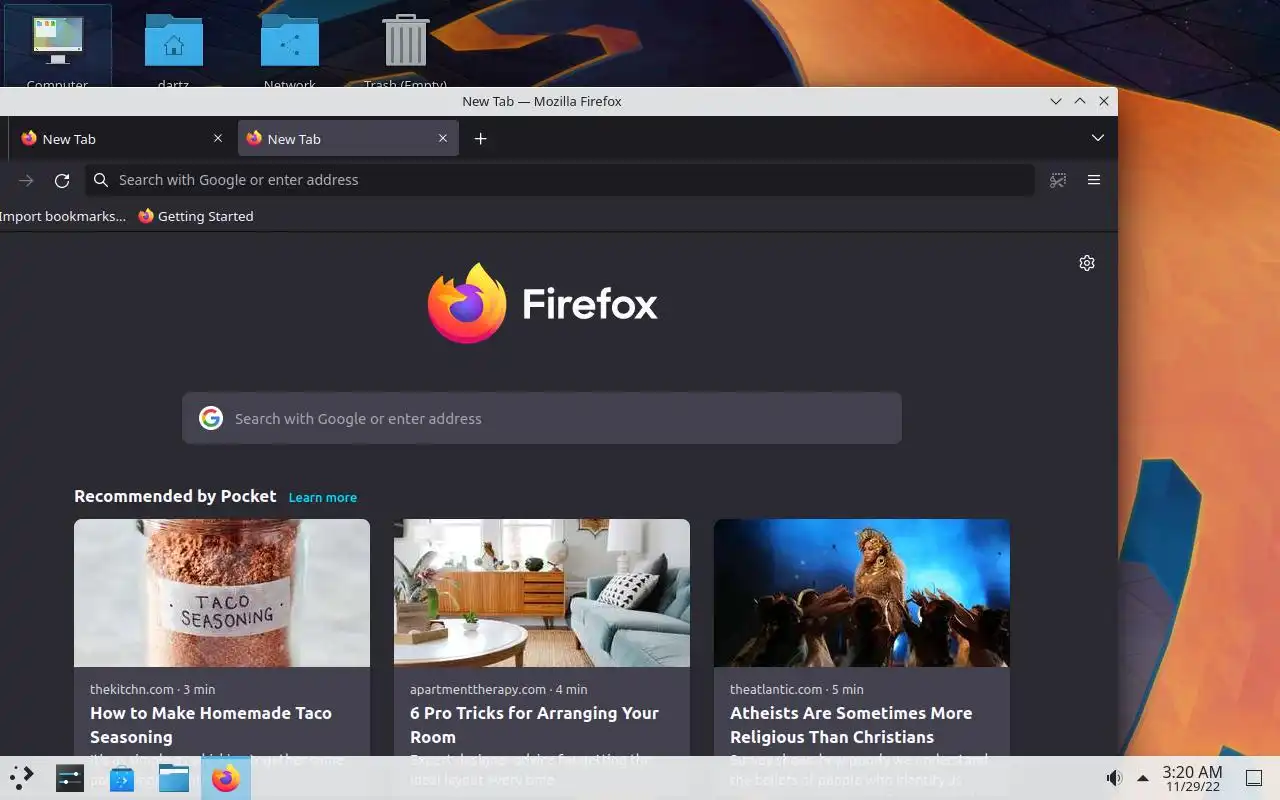Click the screenshot scissors toolbar icon
The image size is (1280, 800).
(x=1058, y=180)
